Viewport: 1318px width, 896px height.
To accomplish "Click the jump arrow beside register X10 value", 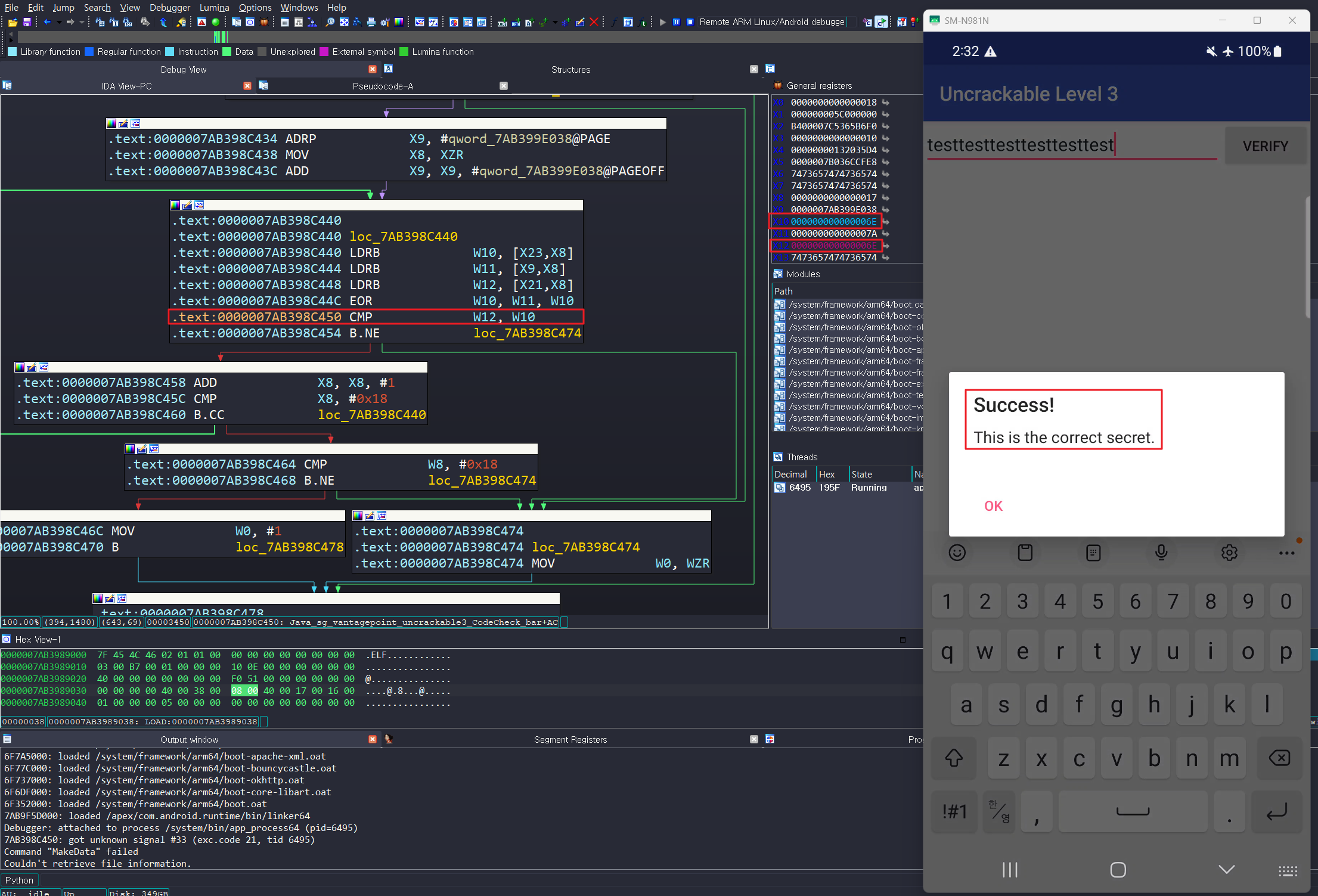I will (x=886, y=221).
